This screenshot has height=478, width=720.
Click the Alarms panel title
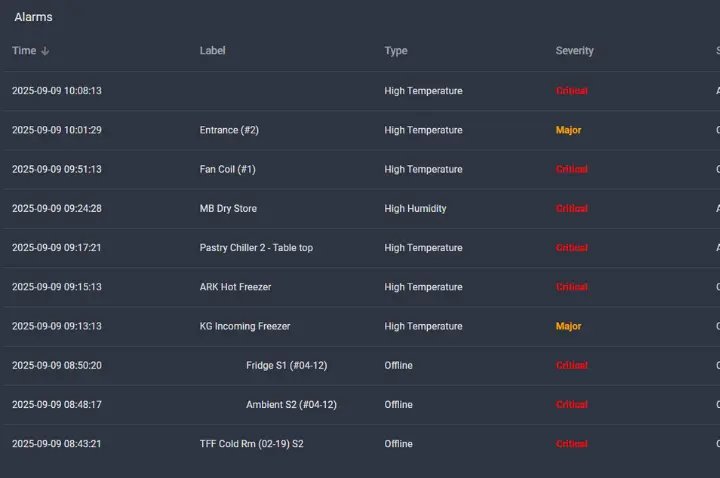click(x=33, y=17)
